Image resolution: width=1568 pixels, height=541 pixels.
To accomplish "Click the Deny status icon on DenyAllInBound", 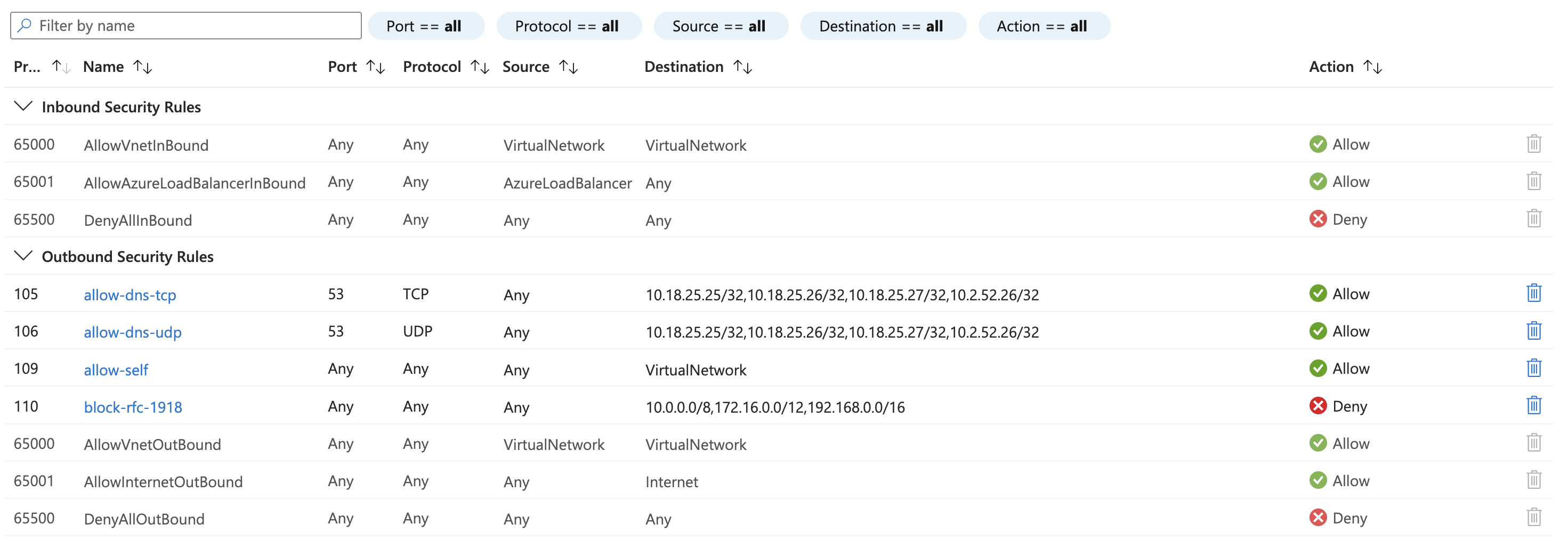I will pyautogui.click(x=1319, y=219).
